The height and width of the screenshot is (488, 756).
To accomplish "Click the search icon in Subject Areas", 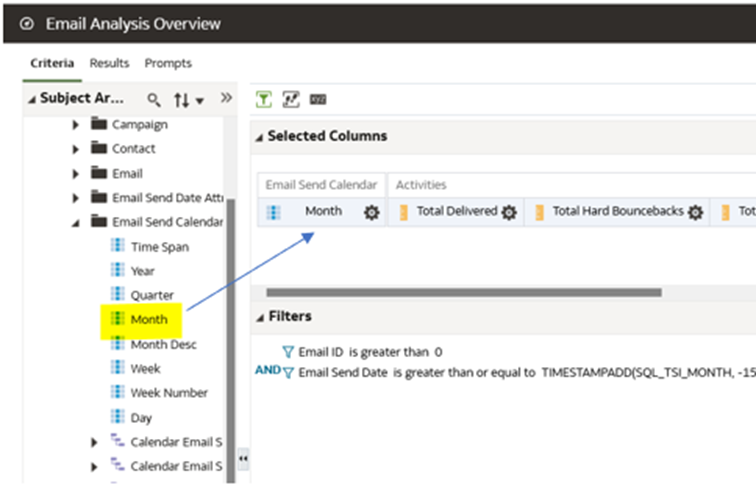I will point(154,100).
